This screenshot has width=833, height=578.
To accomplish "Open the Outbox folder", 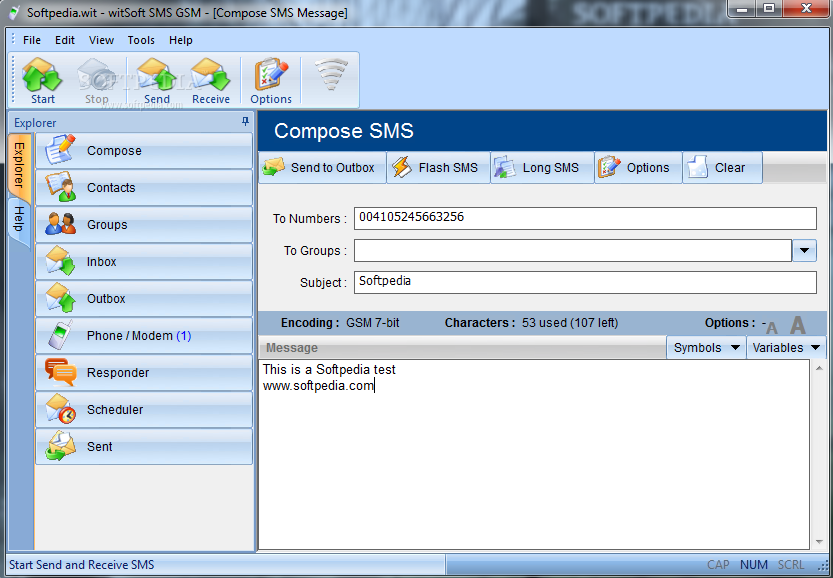I will (x=144, y=299).
